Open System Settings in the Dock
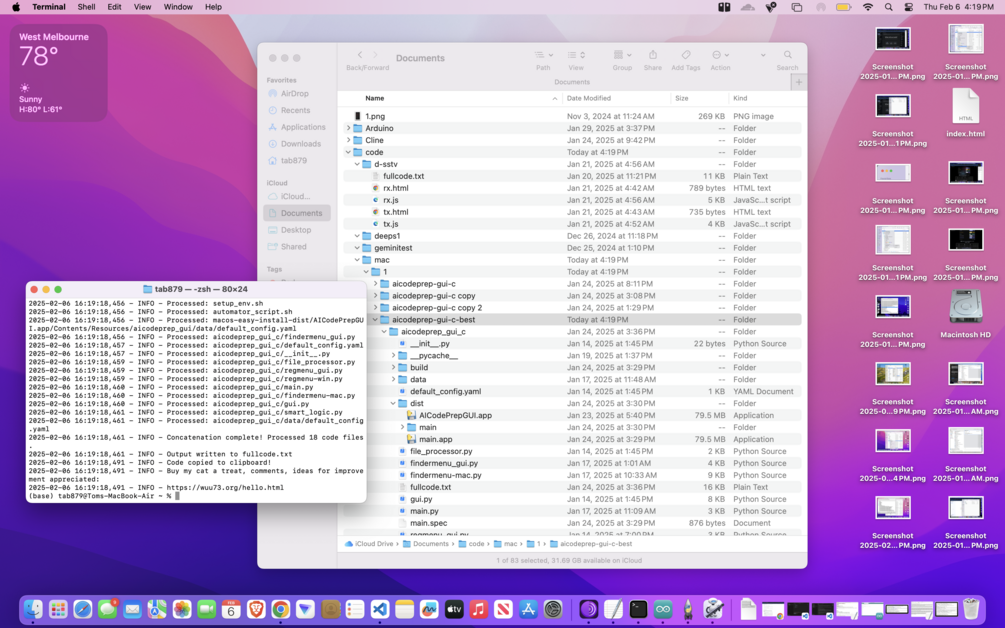 (x=553, y=609)
